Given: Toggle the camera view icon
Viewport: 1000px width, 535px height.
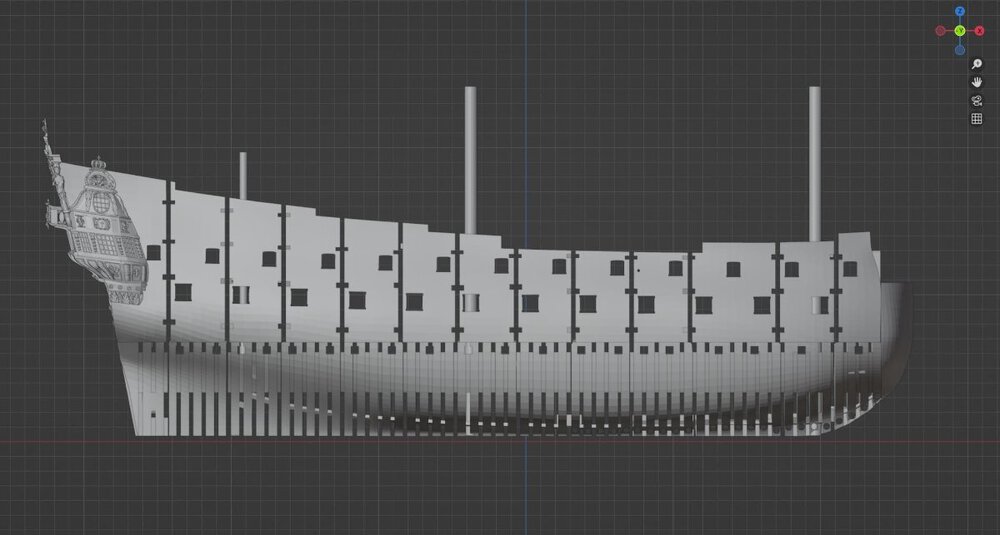Looking at the screenshot, I should tap(976, 101).
